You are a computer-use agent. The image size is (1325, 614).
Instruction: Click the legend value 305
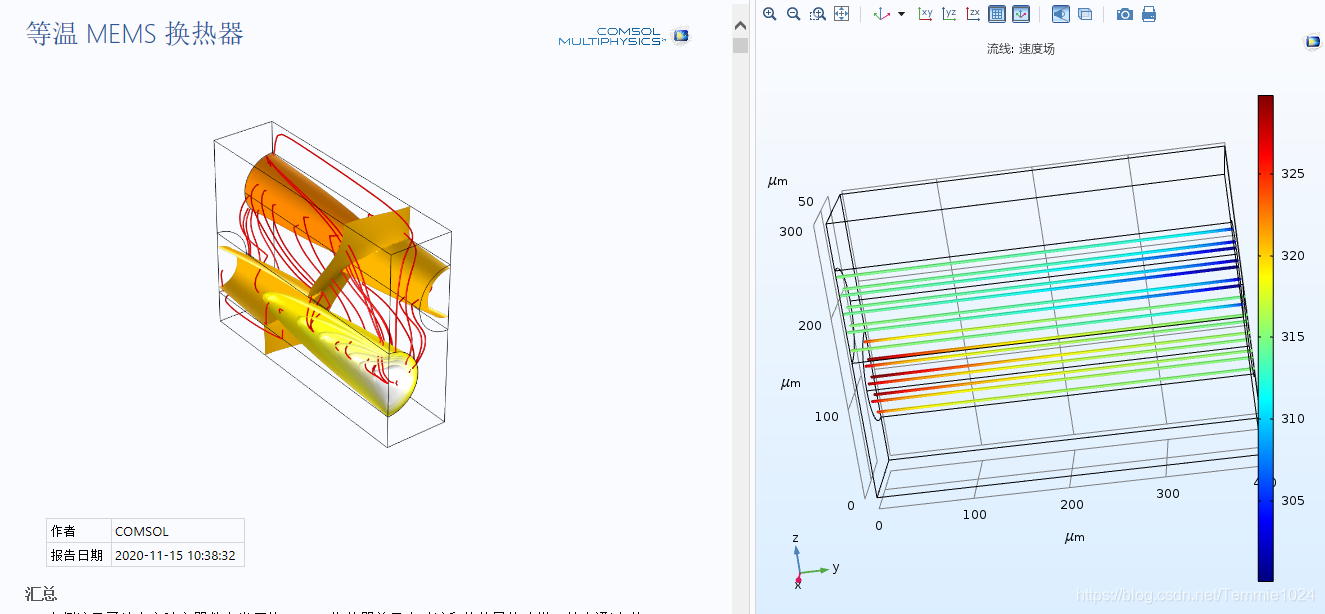(x=1293, y=501)
